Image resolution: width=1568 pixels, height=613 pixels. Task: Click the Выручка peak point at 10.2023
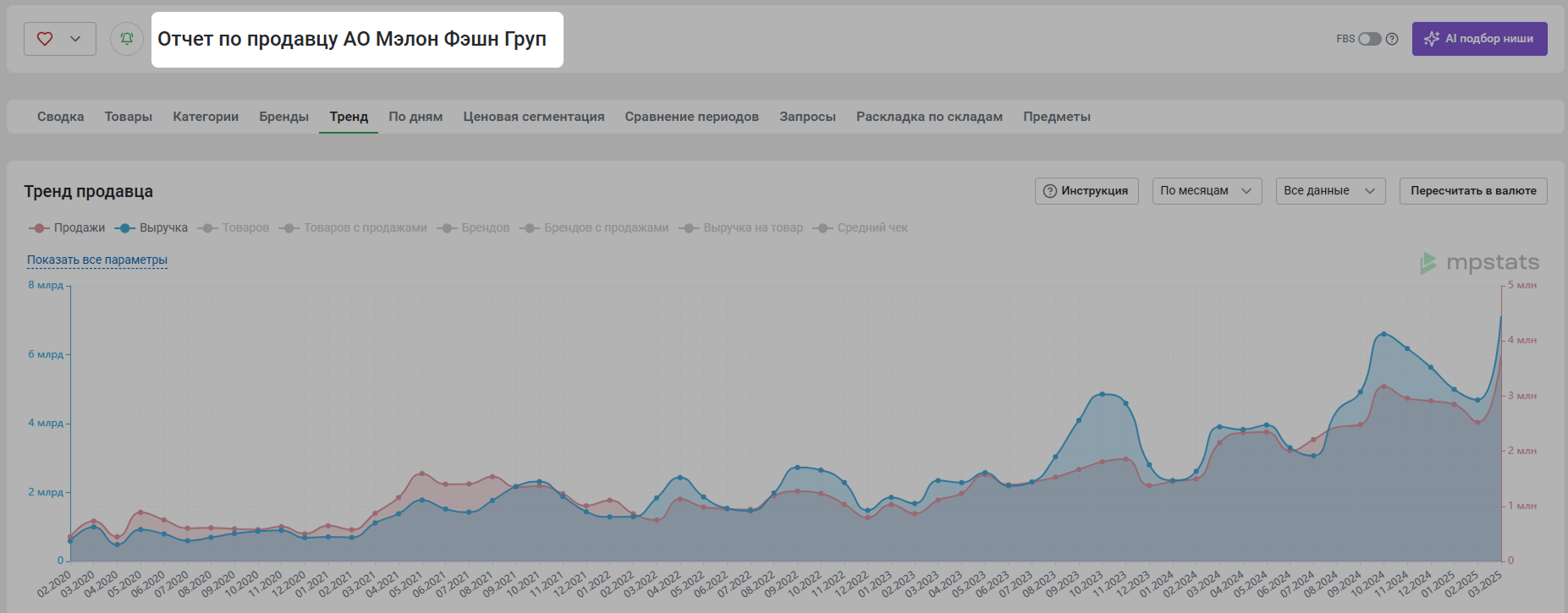click(1102, 394)
